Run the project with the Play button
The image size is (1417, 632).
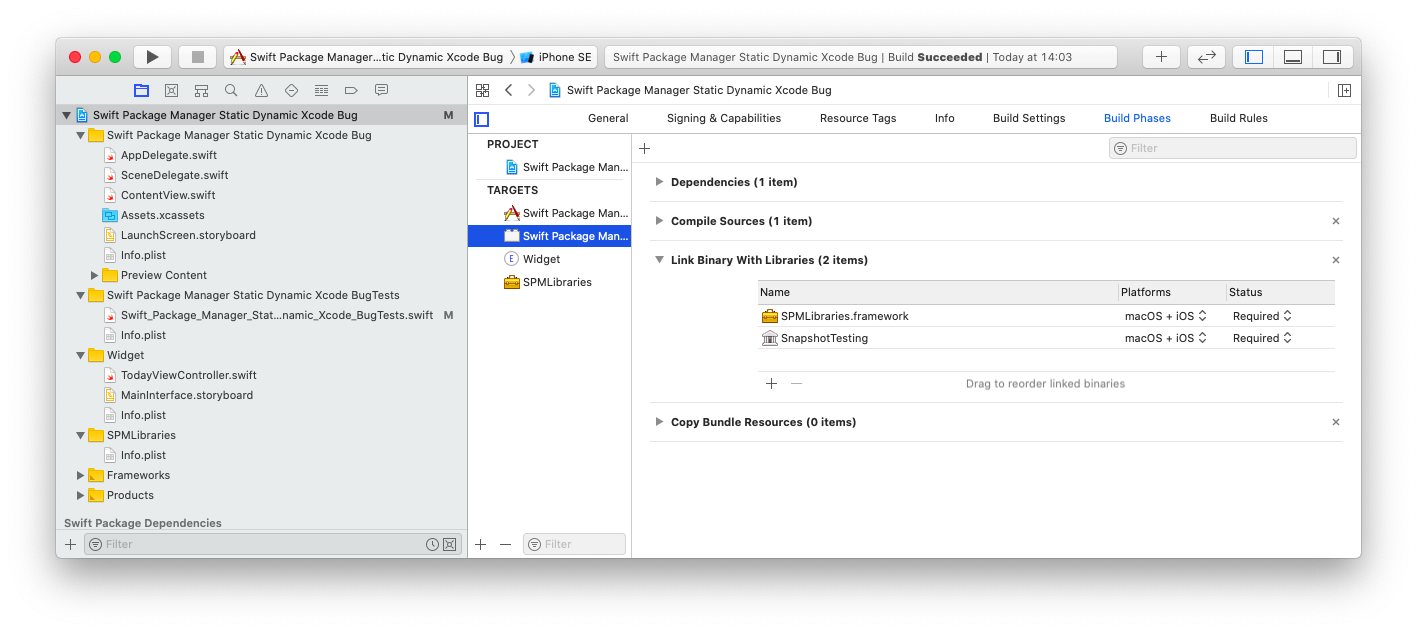click(x=153, y=57)
